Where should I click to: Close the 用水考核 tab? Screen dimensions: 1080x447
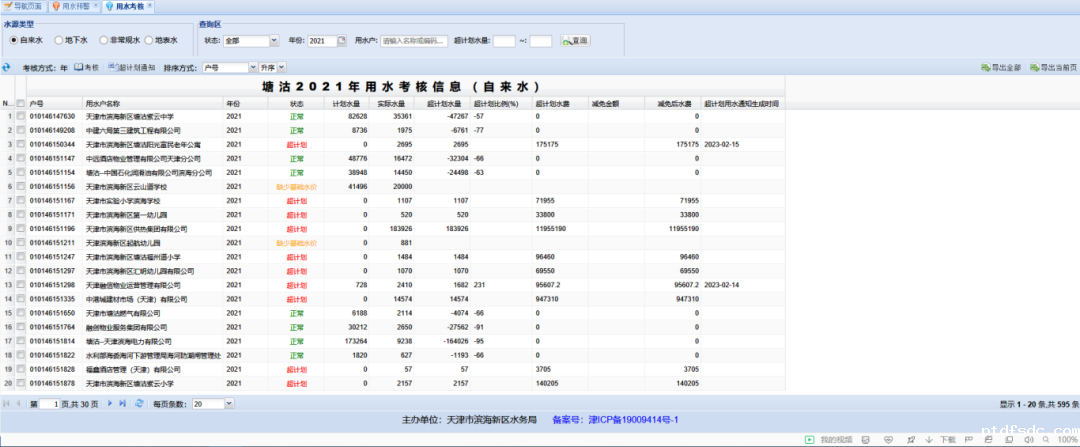coord(149,6)
